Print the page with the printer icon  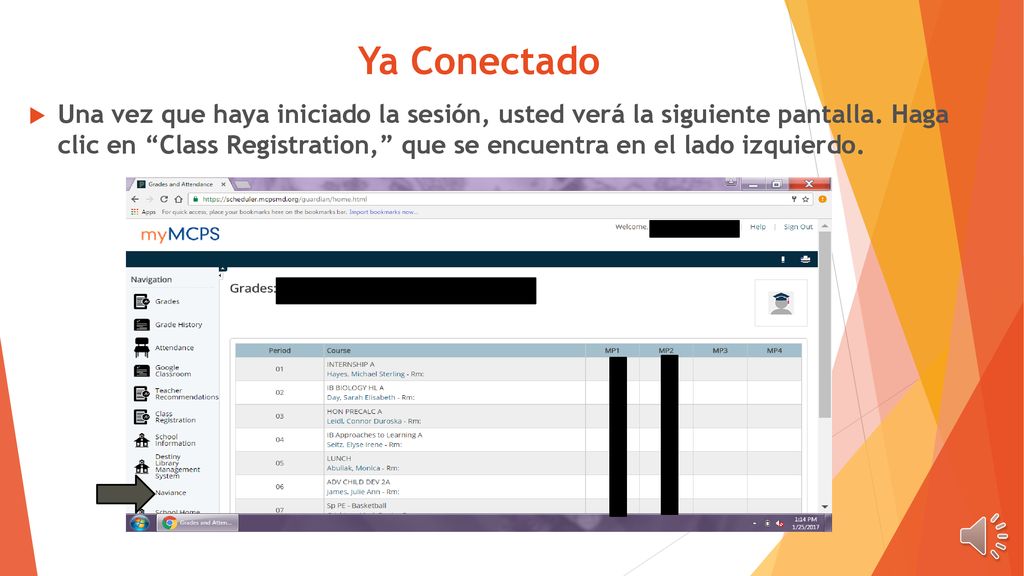pos(805,259)
